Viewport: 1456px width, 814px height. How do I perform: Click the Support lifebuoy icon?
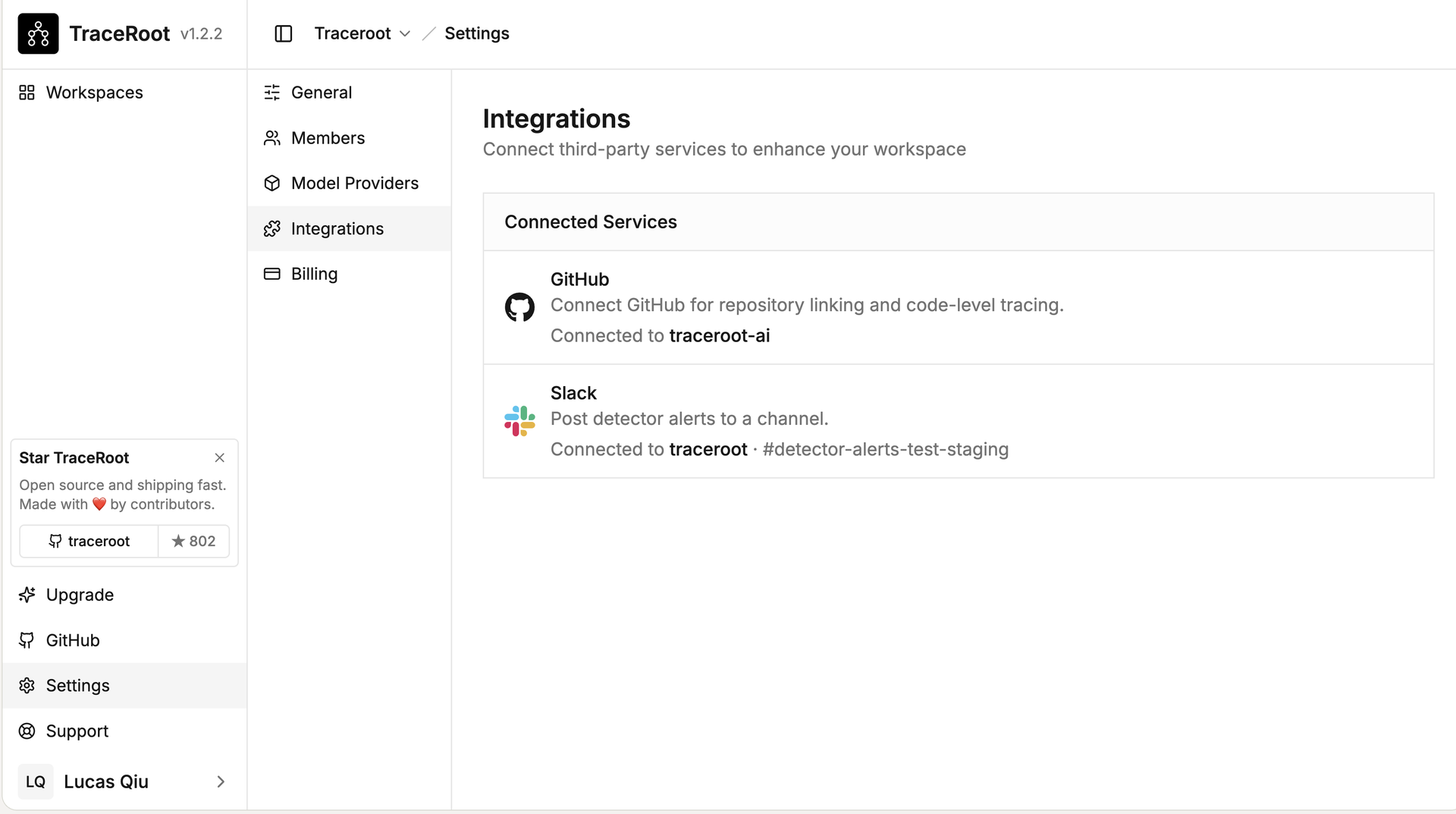click(x=27, y=731)
